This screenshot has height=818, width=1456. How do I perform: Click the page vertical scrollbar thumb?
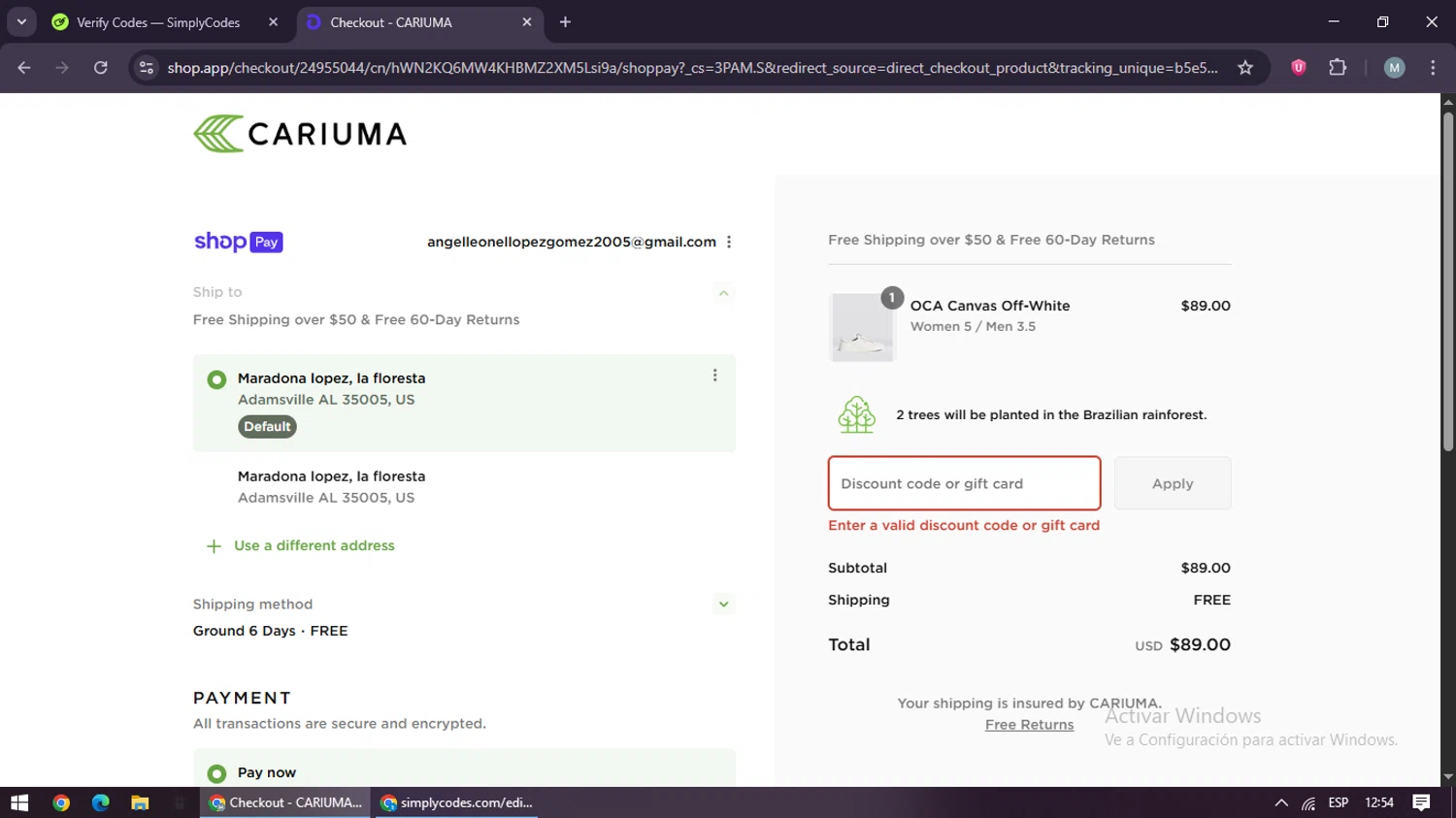point(1448,281)
